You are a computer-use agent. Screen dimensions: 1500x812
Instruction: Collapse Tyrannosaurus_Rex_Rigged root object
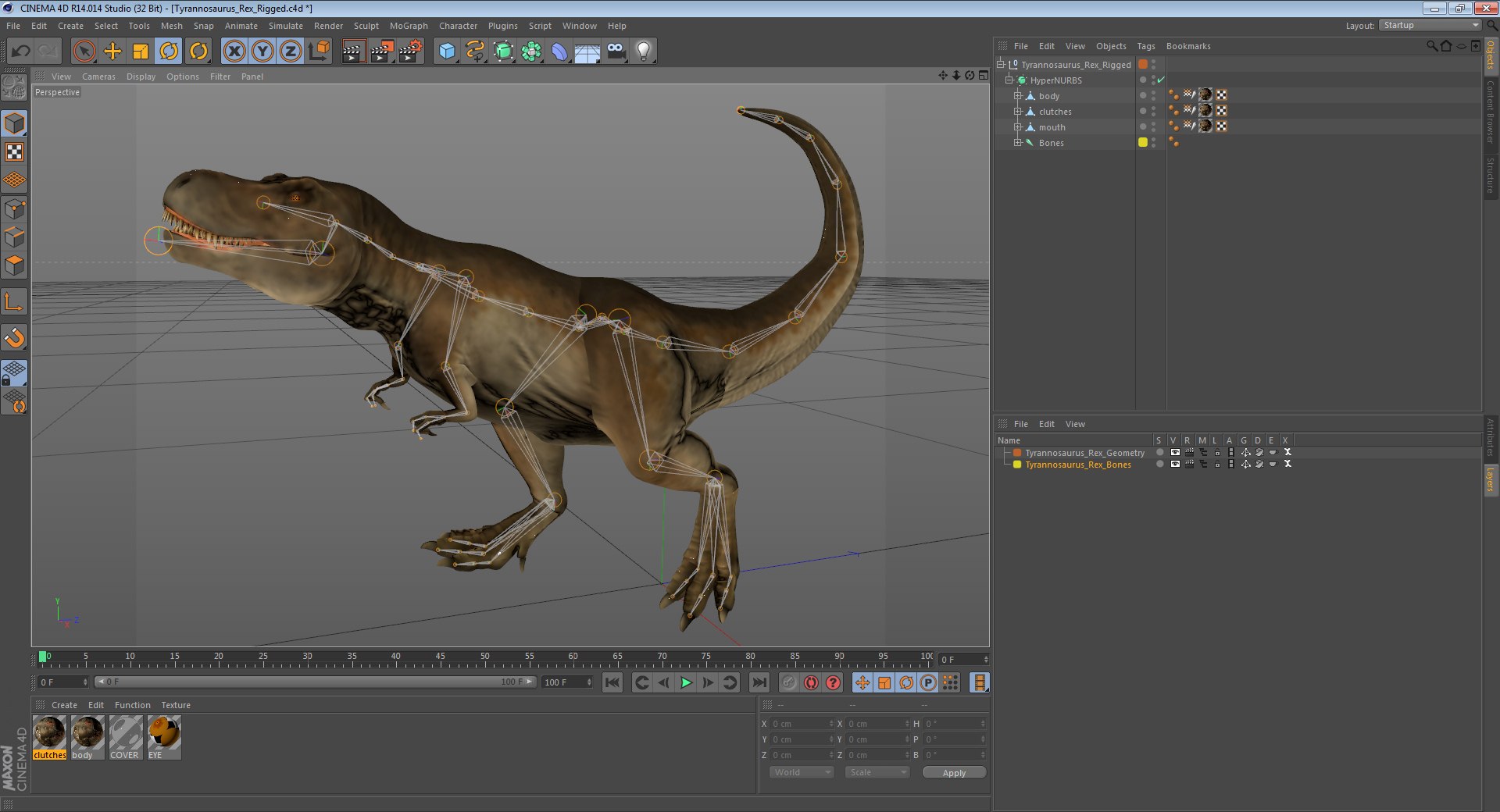point(1001,65)
